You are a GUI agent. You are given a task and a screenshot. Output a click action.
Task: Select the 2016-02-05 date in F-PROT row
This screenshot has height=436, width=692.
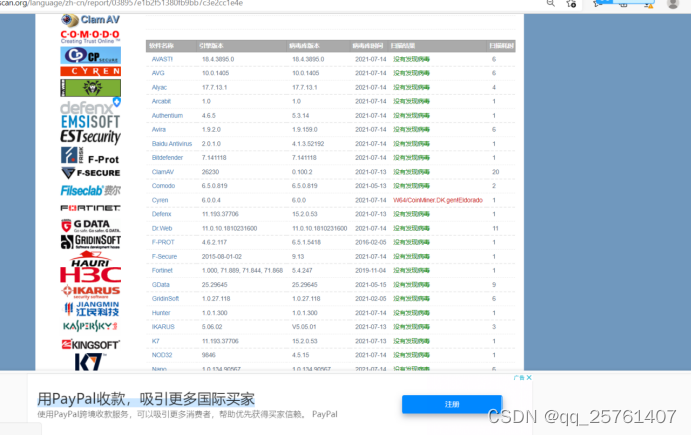(x=371, y=242)
